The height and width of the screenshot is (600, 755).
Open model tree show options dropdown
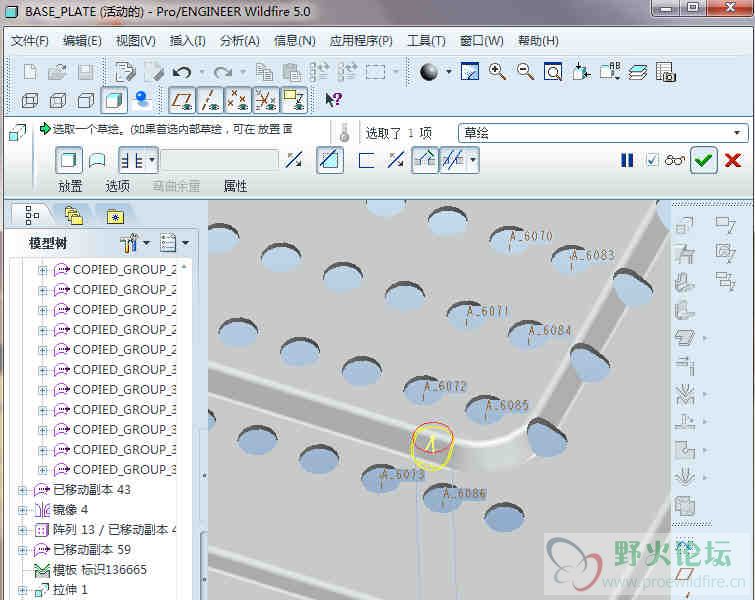click(x=185, y=243)
